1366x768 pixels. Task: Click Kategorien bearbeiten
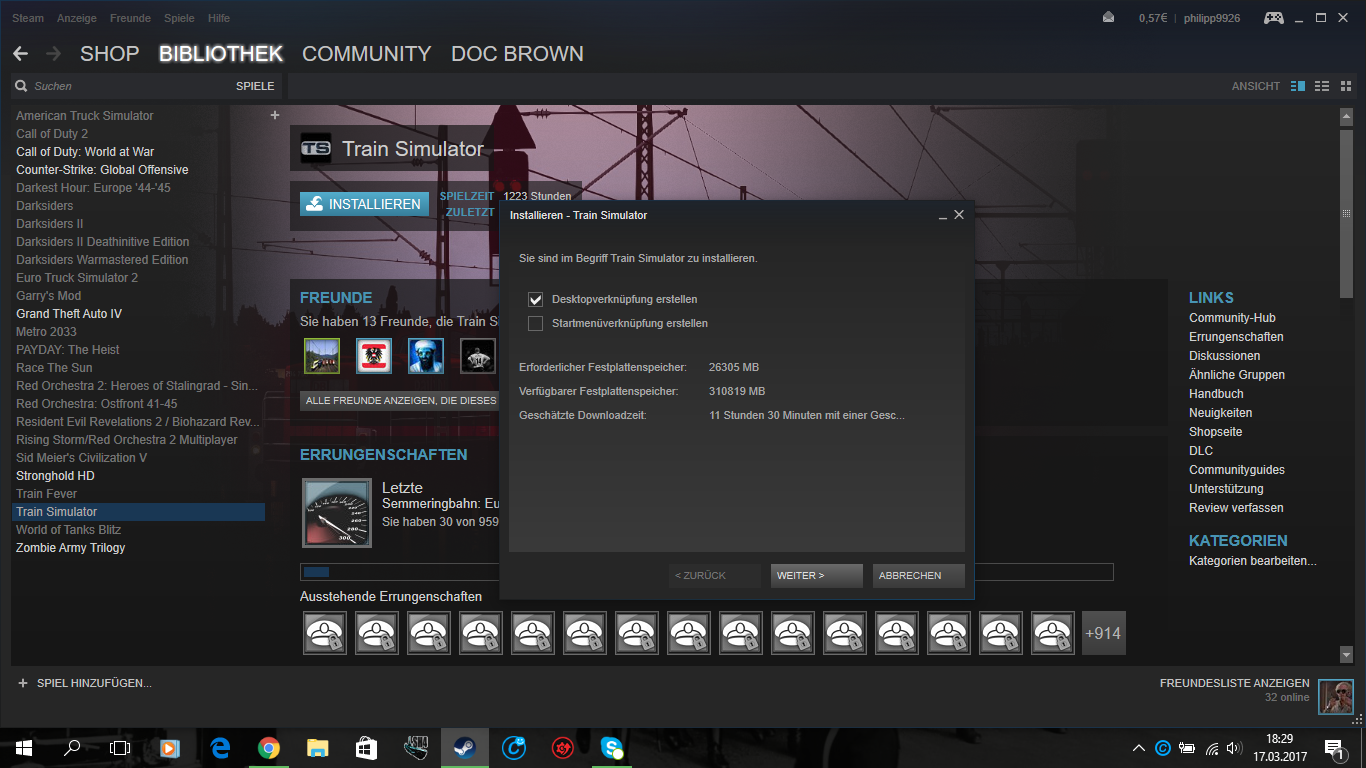[x=1253, y=561]
